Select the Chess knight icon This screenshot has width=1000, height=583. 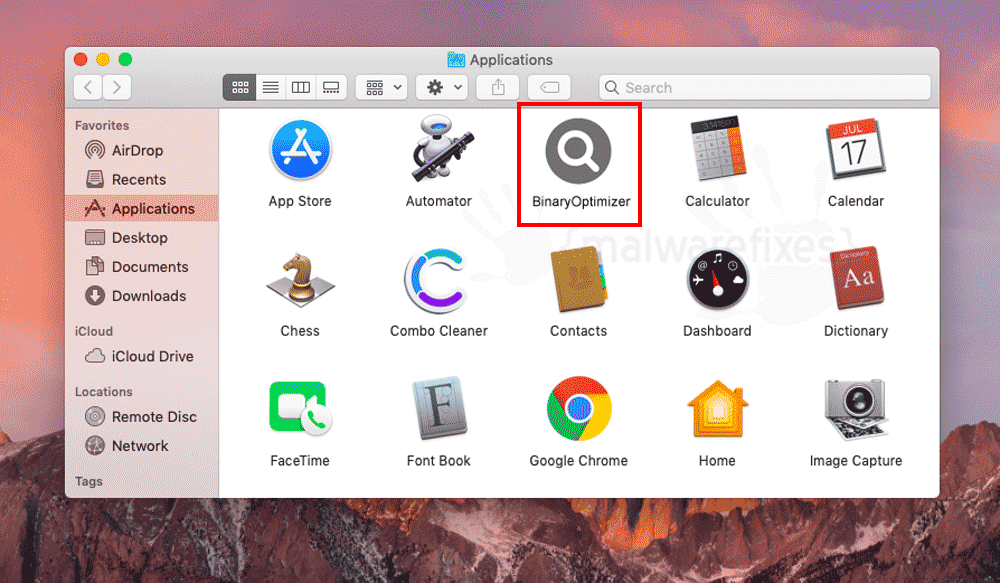click(300, 279)
